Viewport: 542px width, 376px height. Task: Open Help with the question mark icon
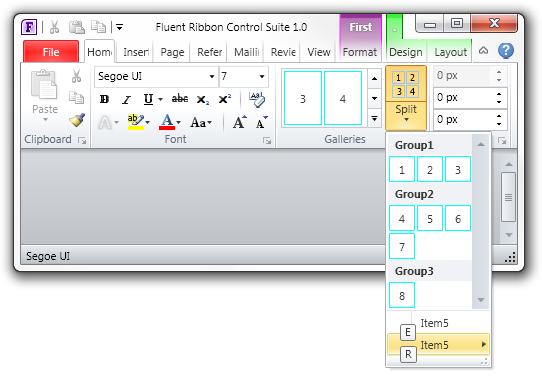[x=506, y=51]
